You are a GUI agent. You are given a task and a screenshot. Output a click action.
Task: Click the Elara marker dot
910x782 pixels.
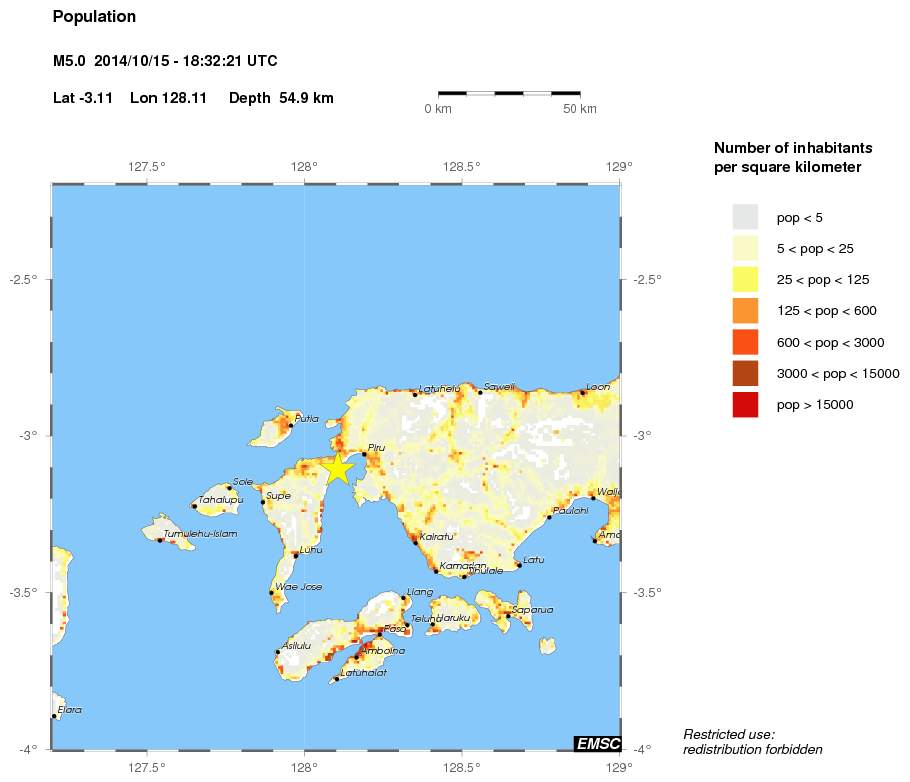pyautogui.click(x=54, y=716)
